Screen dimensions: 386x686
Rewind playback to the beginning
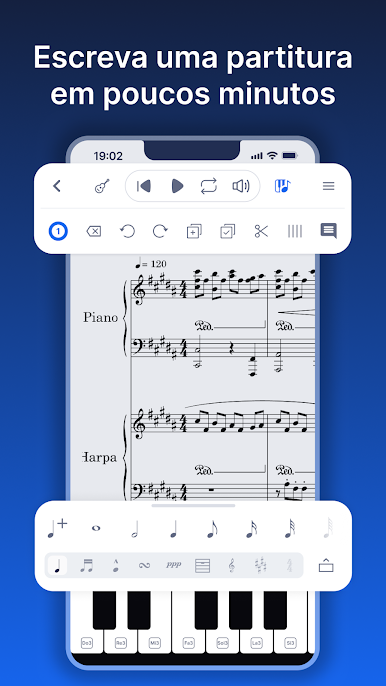144,186
